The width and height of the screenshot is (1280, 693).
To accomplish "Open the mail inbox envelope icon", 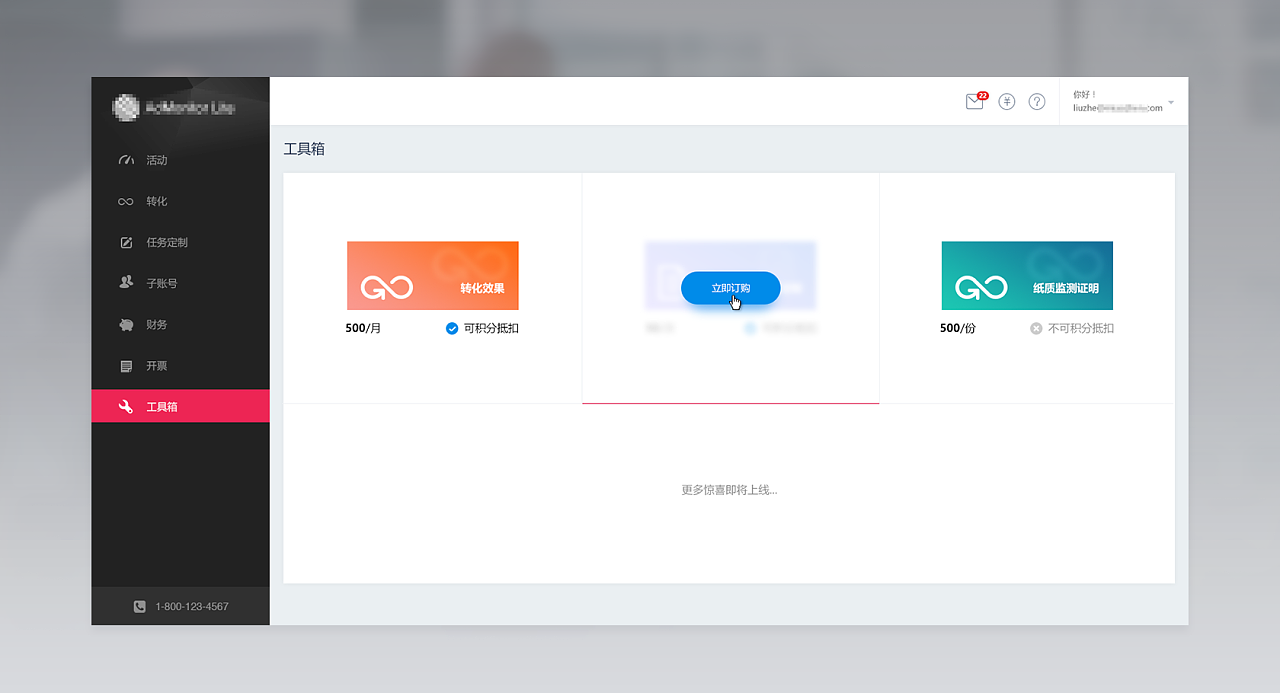I will 974,102.
